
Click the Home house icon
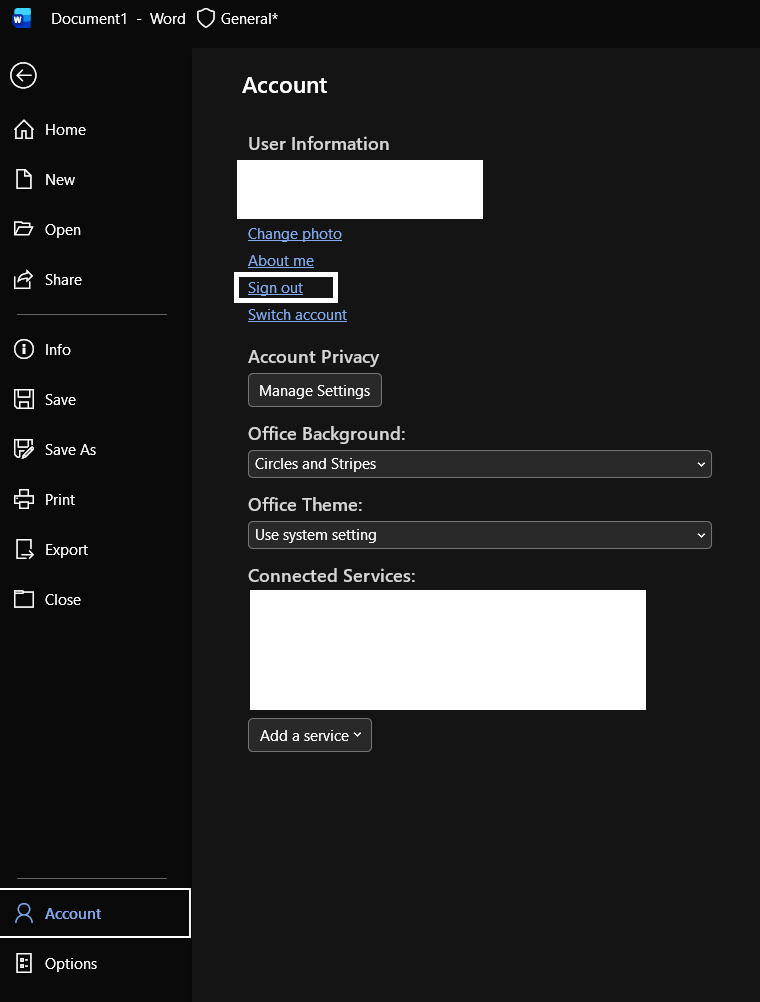click(24, 129)
